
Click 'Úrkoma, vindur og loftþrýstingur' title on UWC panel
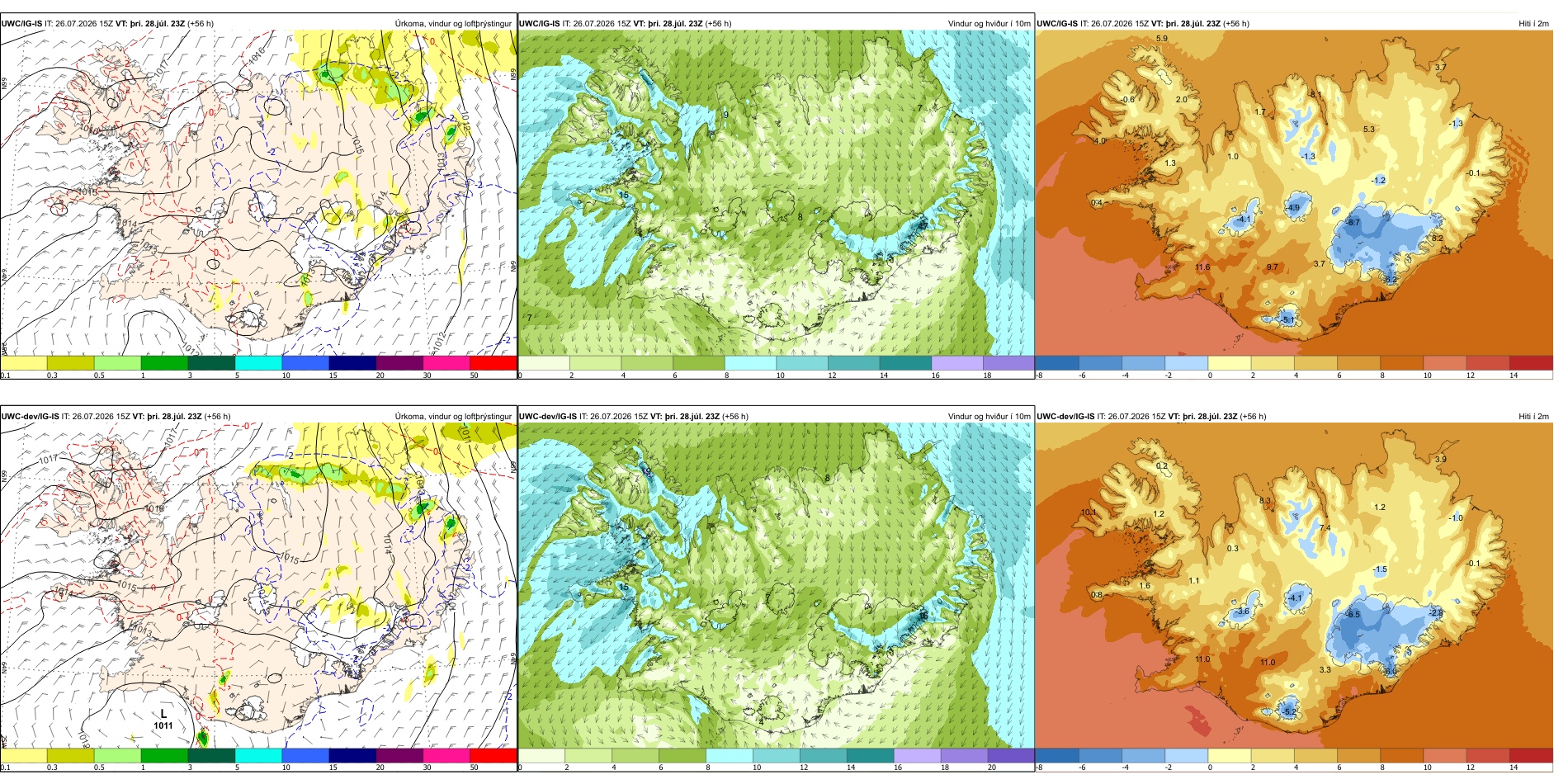coord(453,24)
